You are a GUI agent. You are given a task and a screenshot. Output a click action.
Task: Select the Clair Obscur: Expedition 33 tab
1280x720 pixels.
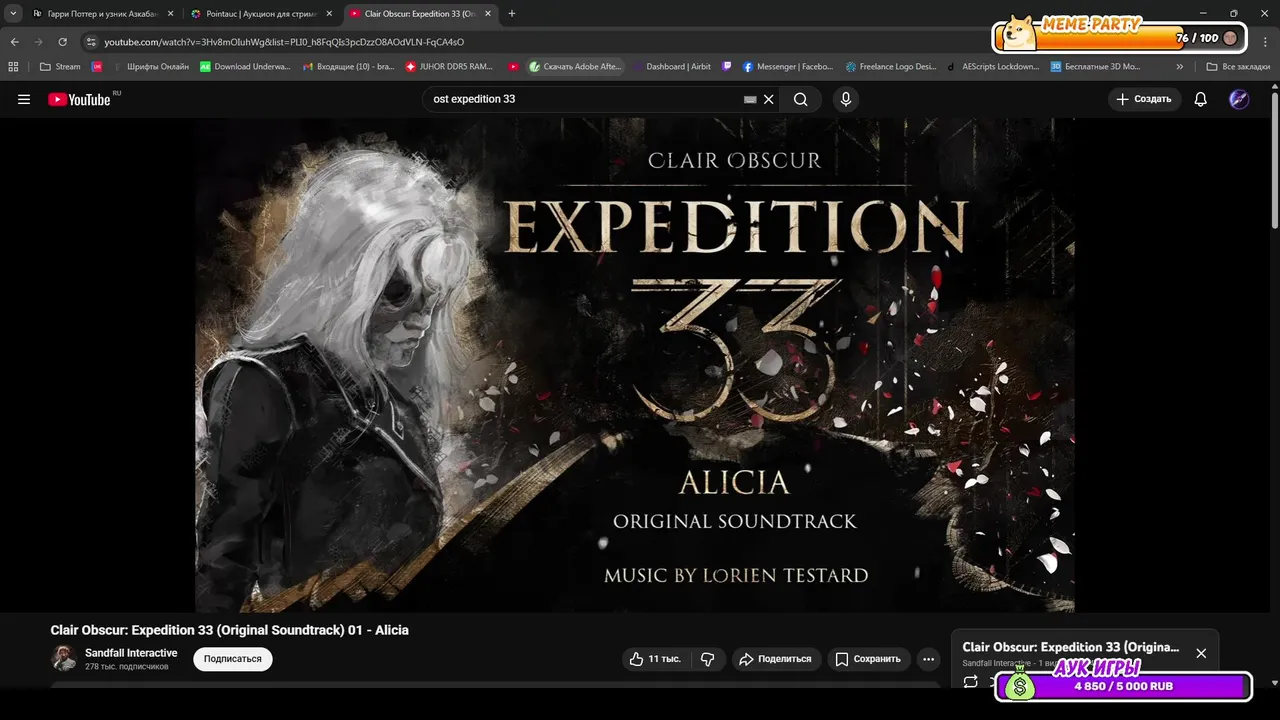coord(420,14)
